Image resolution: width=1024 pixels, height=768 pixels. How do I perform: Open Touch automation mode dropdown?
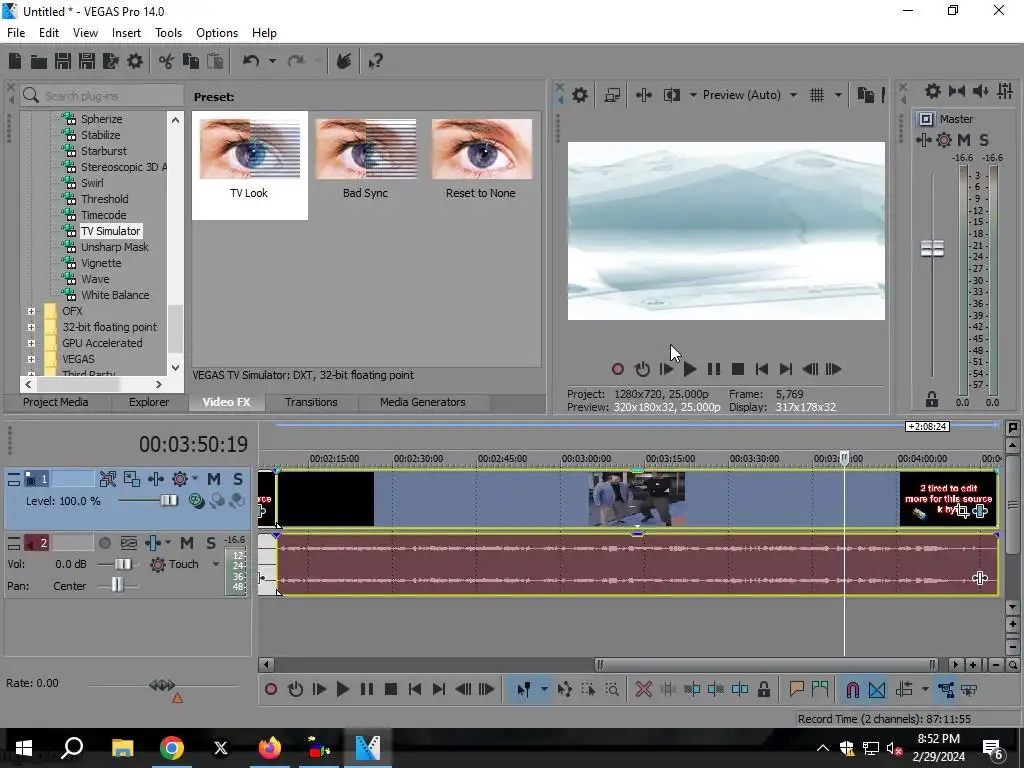click(216, 564)
